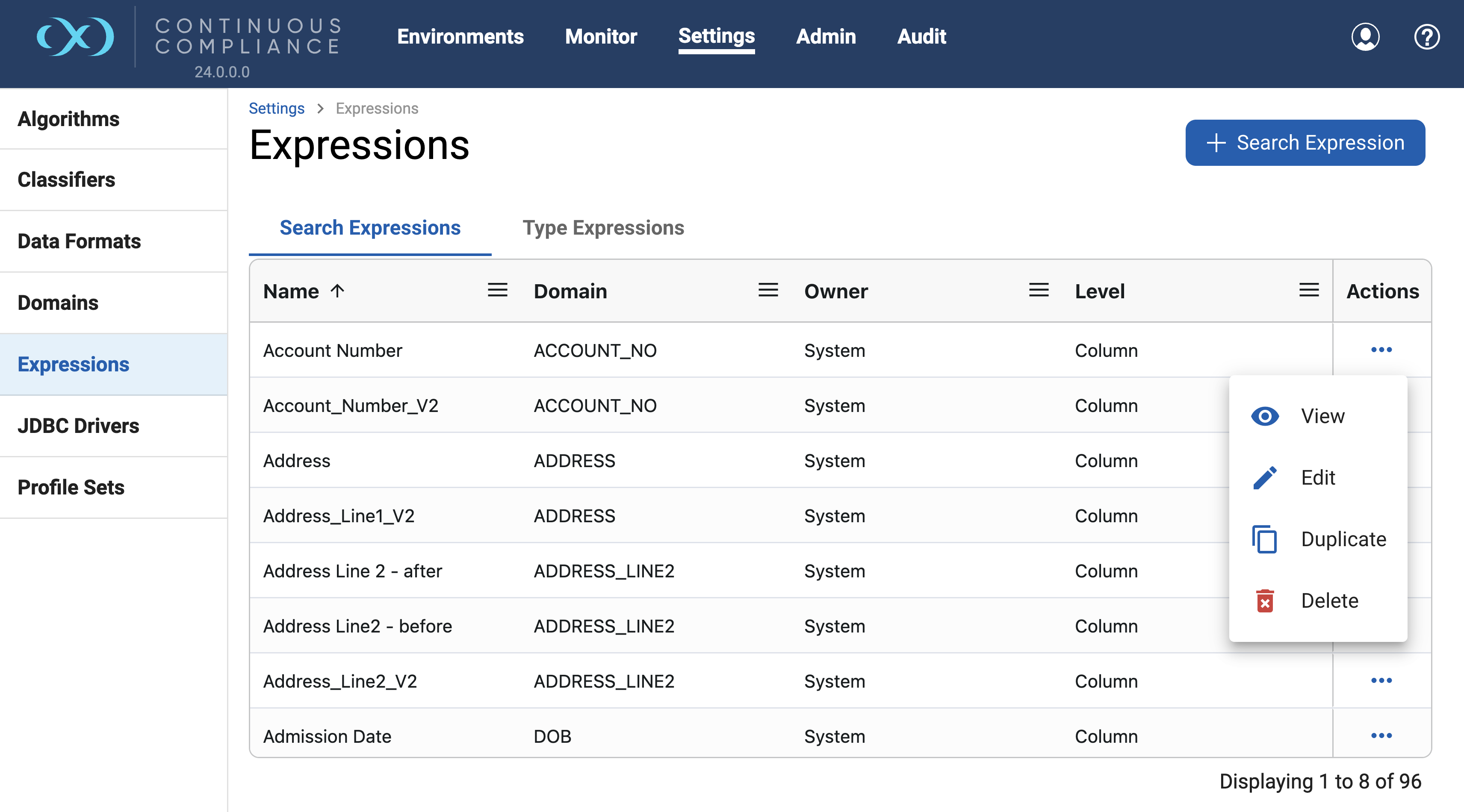Choose Delete in the actions menu
This screenshot has width=1464, height=812.
1329,600
